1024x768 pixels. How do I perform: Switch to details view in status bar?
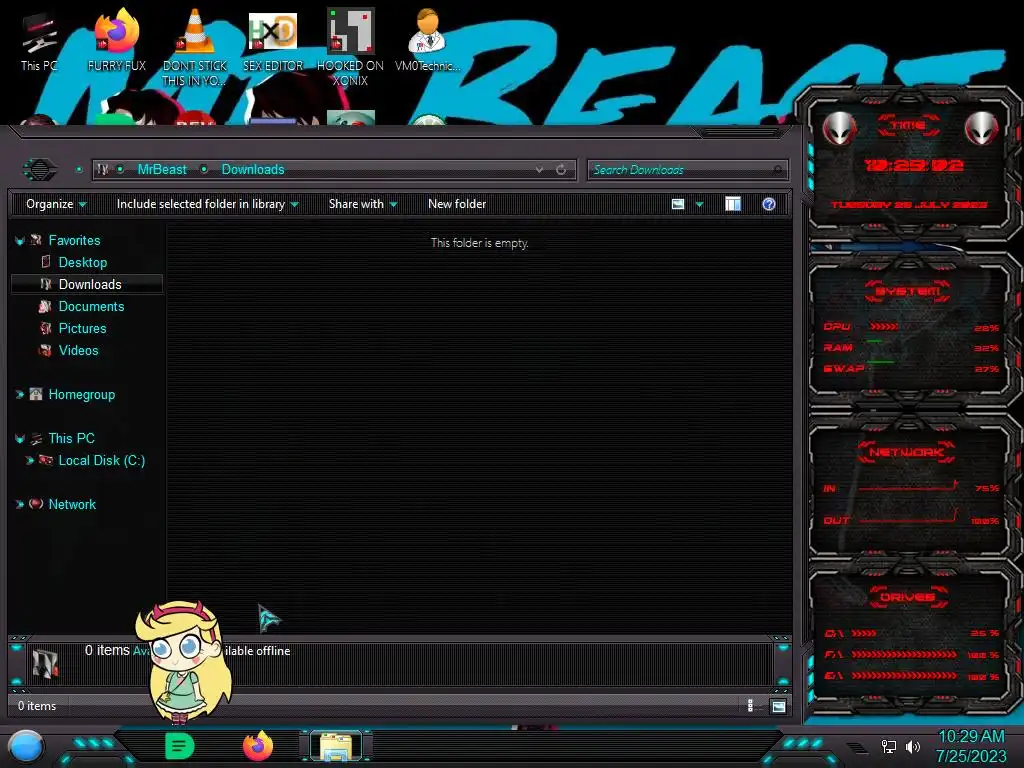coord(750,706)
